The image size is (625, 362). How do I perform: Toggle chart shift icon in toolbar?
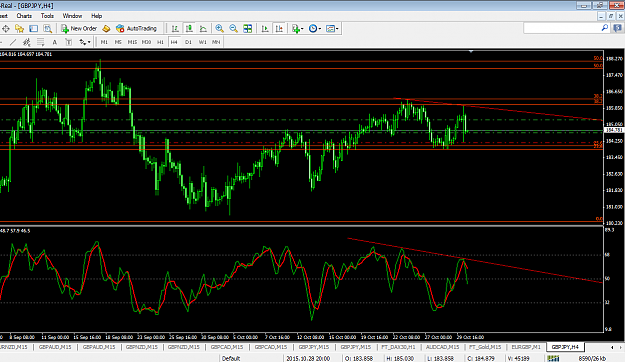pyautogui.click(x=279, y=28)
